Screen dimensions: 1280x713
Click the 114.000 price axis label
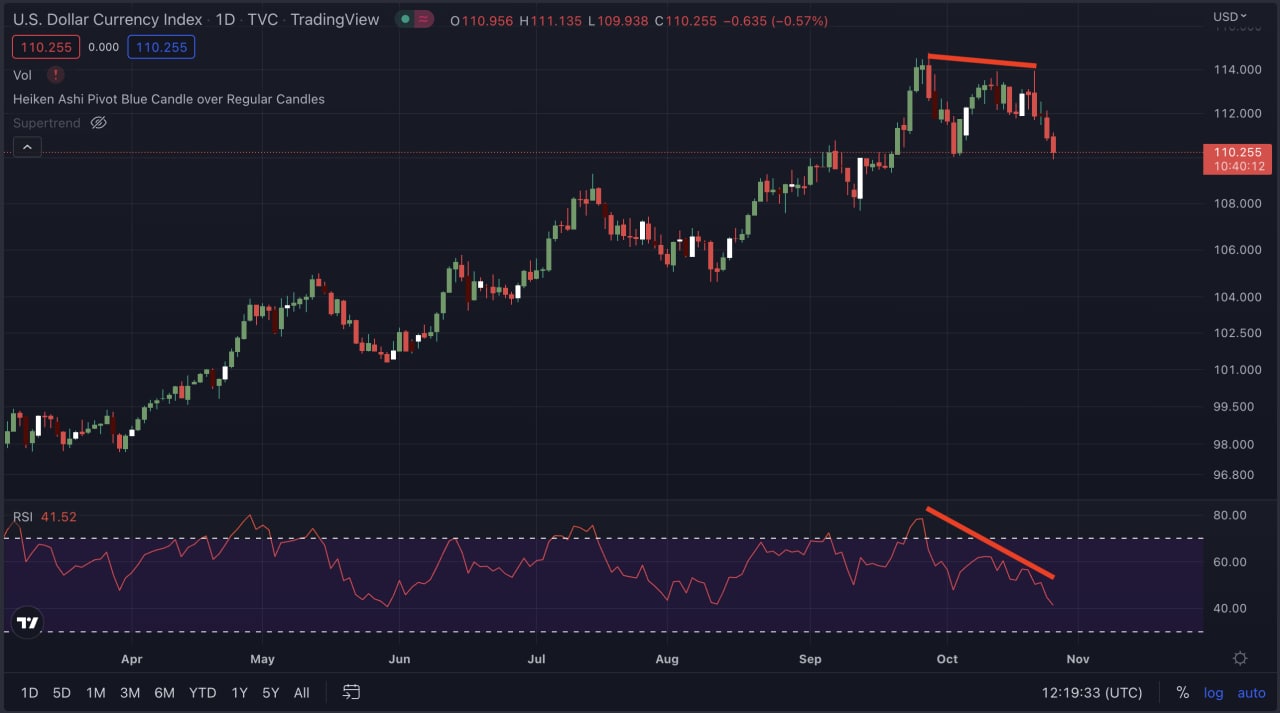coord(1237,69)
